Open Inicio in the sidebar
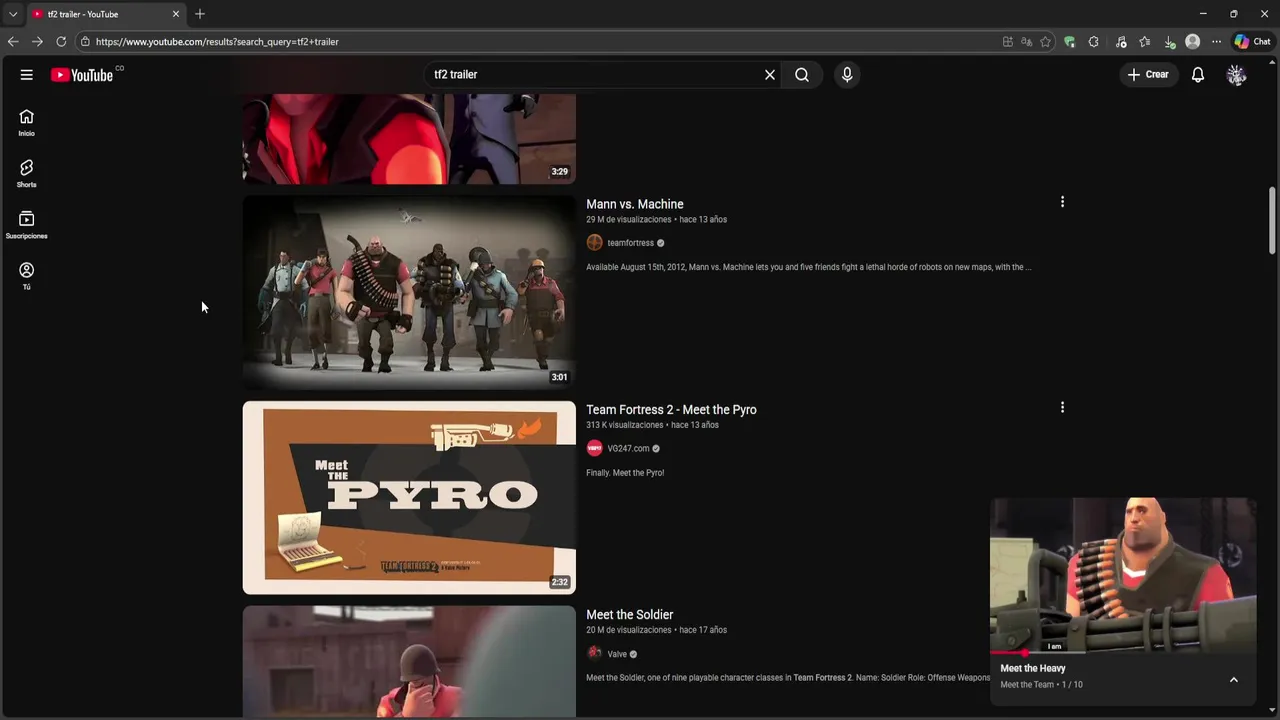The width and height of the screenshot is (1280, 720). [27, 122]
